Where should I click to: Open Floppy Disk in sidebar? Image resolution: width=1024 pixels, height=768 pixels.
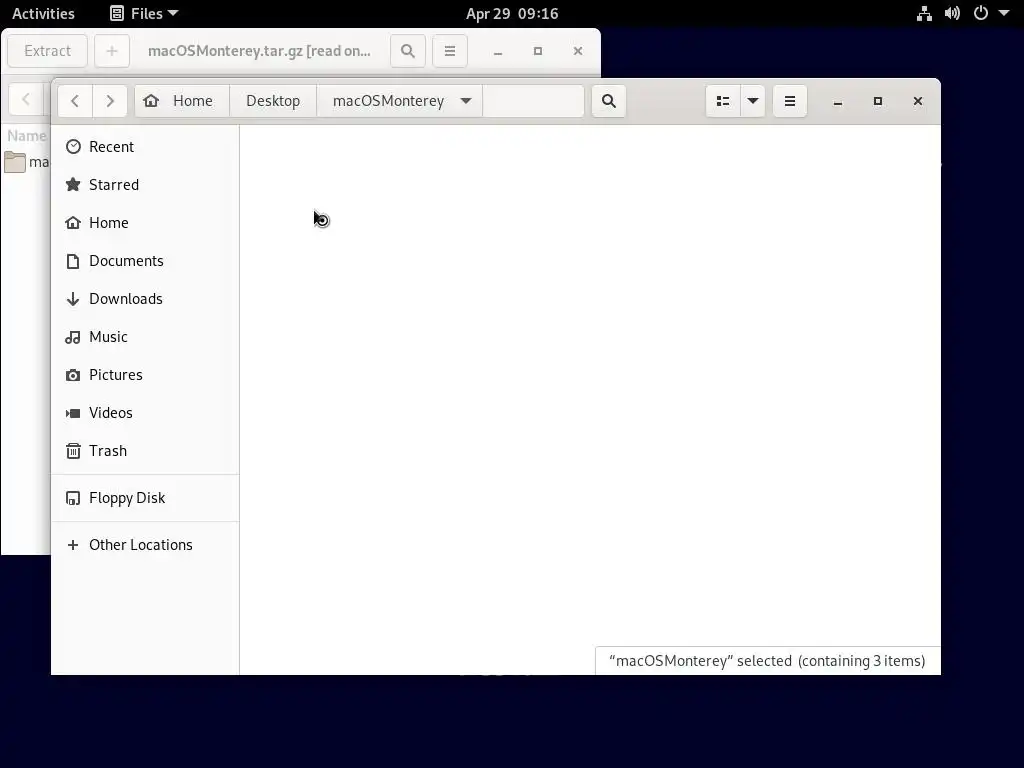(145, 498)
